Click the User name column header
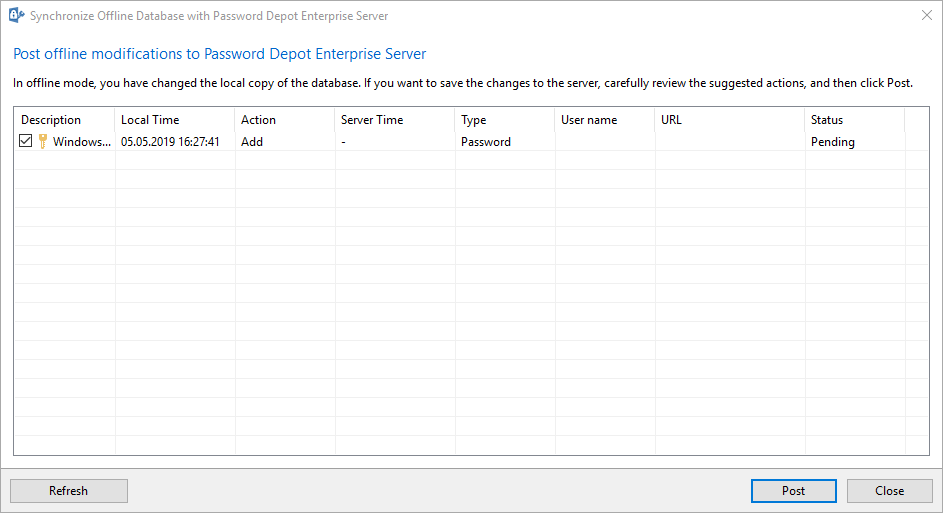The width and height of the screenshot is (943, 513). coord(604,120)
